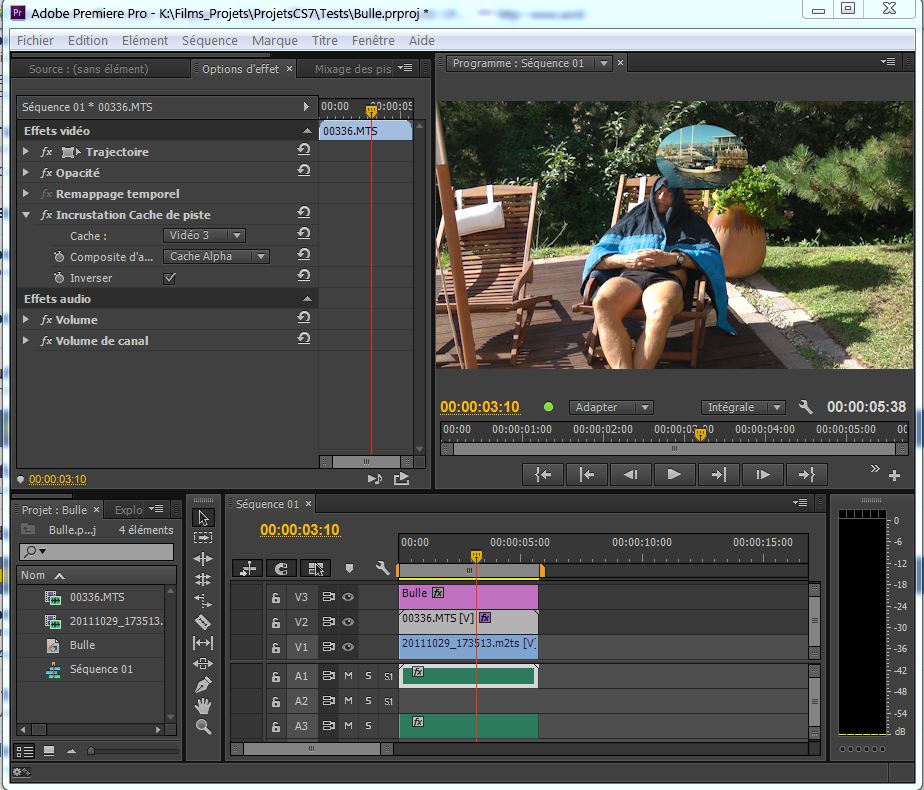This screenshot has width=924, height=790.
Task: Select Séquence 01 in project panel
Action: pyautogui.click(x=101, y=669)
